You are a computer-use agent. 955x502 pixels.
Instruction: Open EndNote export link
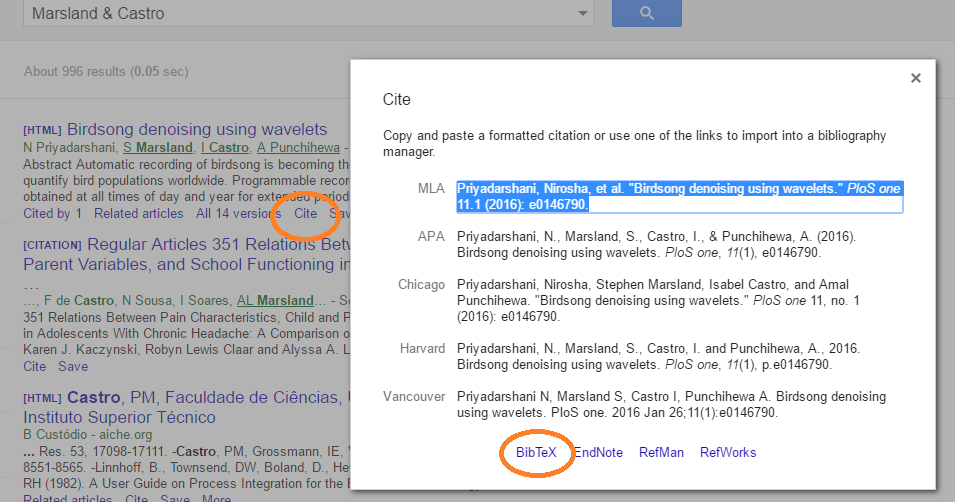point(599,453)
